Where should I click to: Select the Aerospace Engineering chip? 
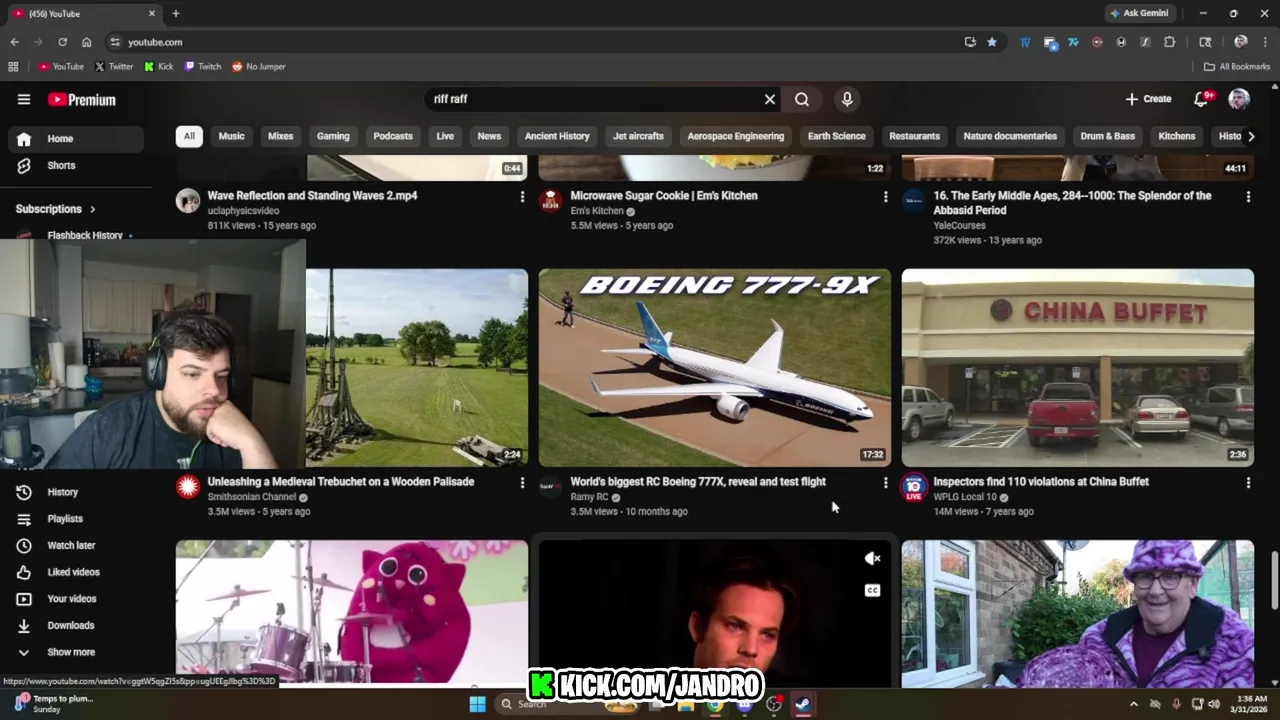point(735,136)
